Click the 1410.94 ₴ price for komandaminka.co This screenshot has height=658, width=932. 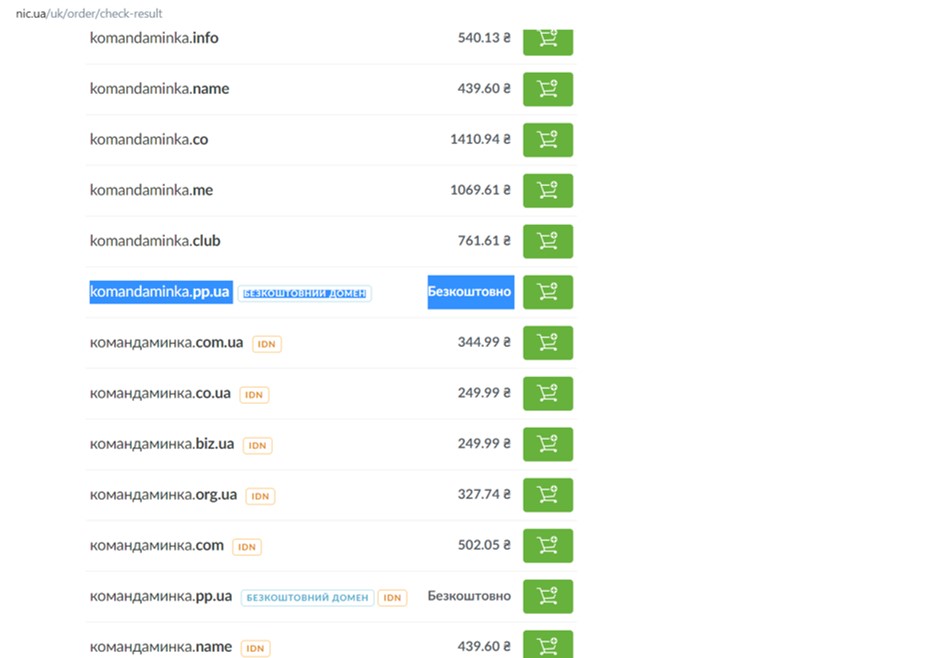[479, 140]
